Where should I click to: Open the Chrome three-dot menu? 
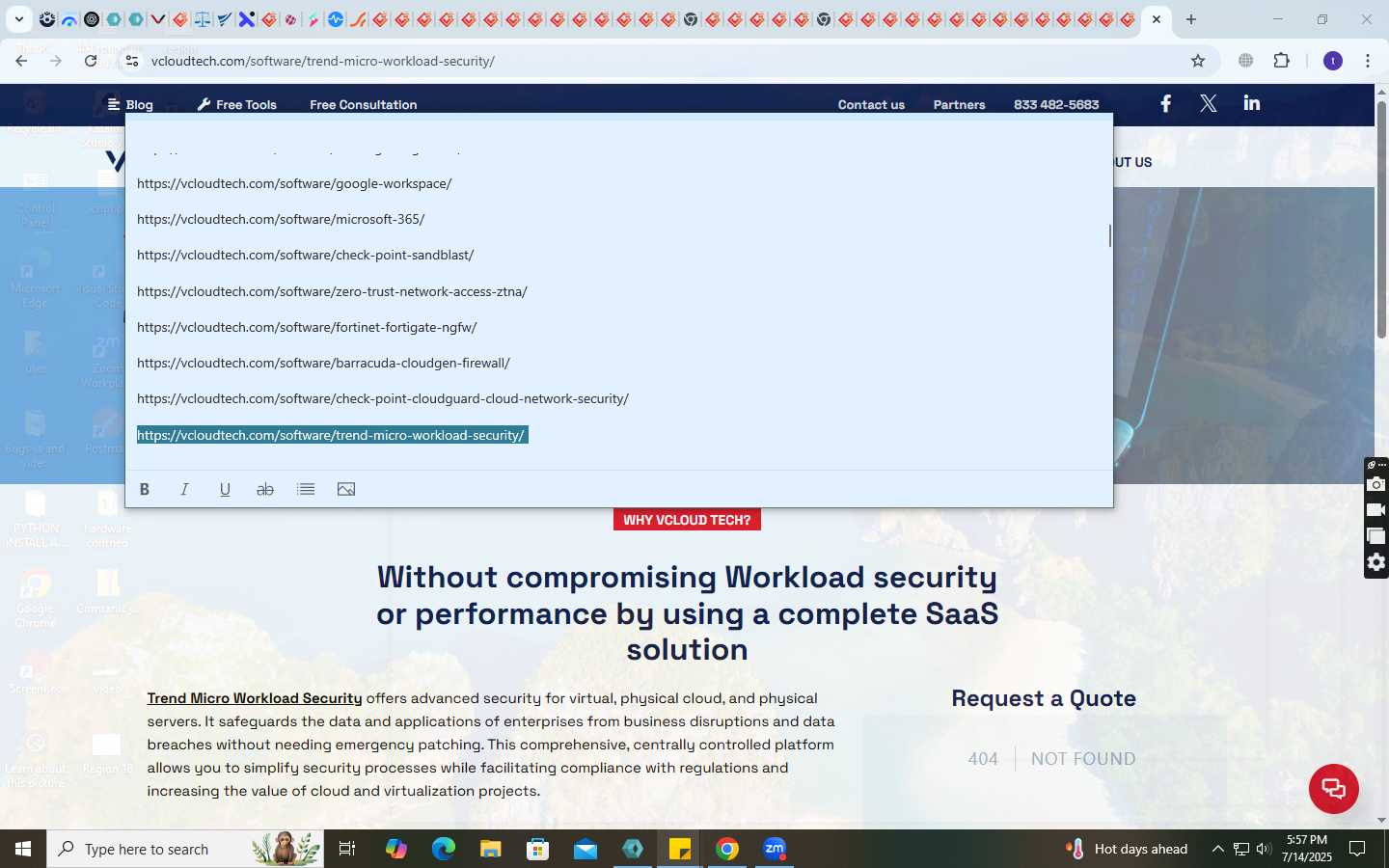click(x=1368, y=61)
